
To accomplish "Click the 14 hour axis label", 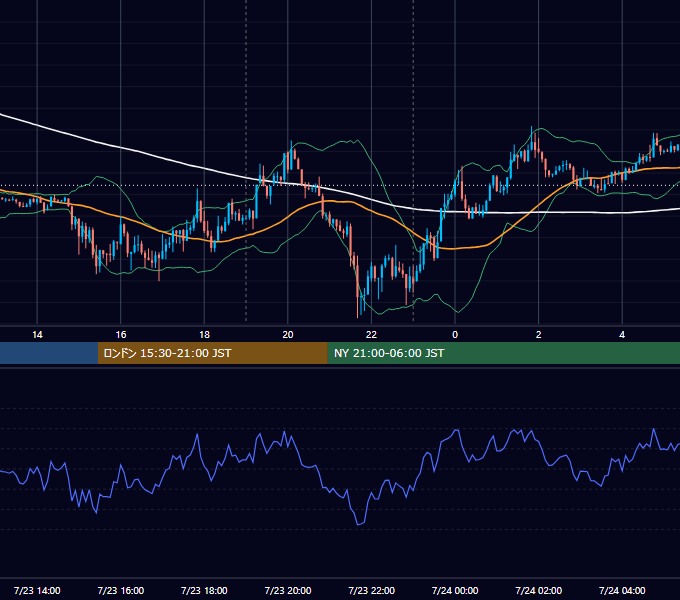I will click(37, 335).
